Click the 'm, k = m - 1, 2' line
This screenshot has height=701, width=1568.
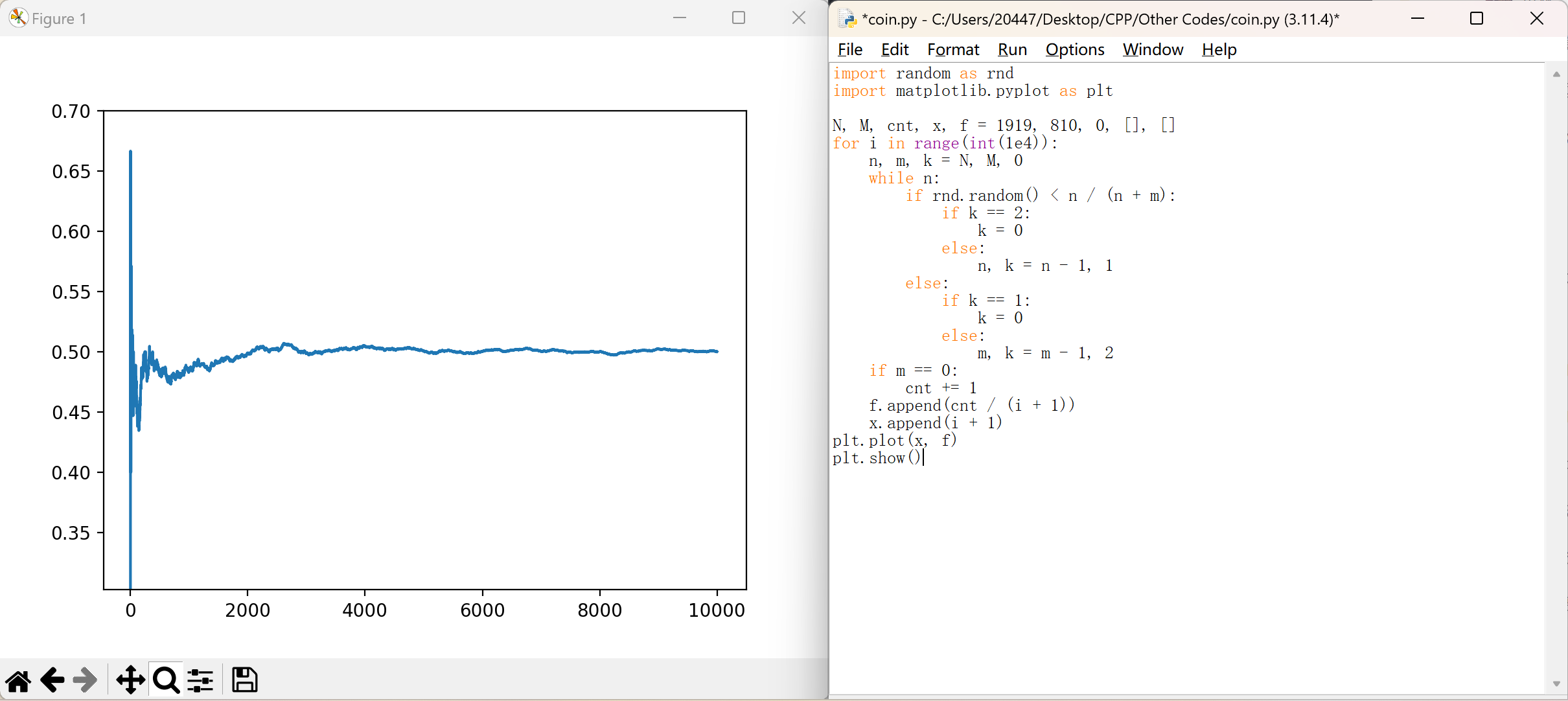click(1046, 353)
